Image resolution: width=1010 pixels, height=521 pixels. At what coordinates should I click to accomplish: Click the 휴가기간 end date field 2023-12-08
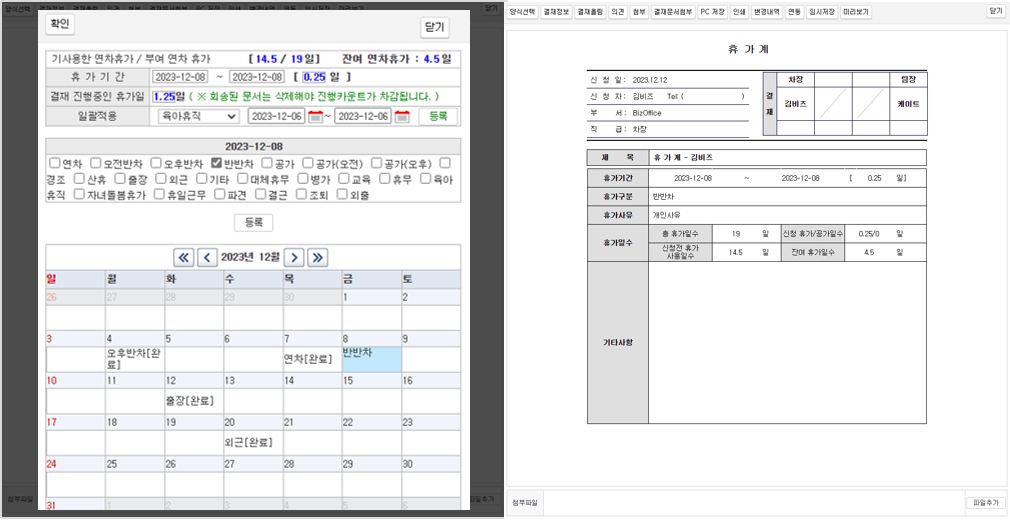[257, 77]
